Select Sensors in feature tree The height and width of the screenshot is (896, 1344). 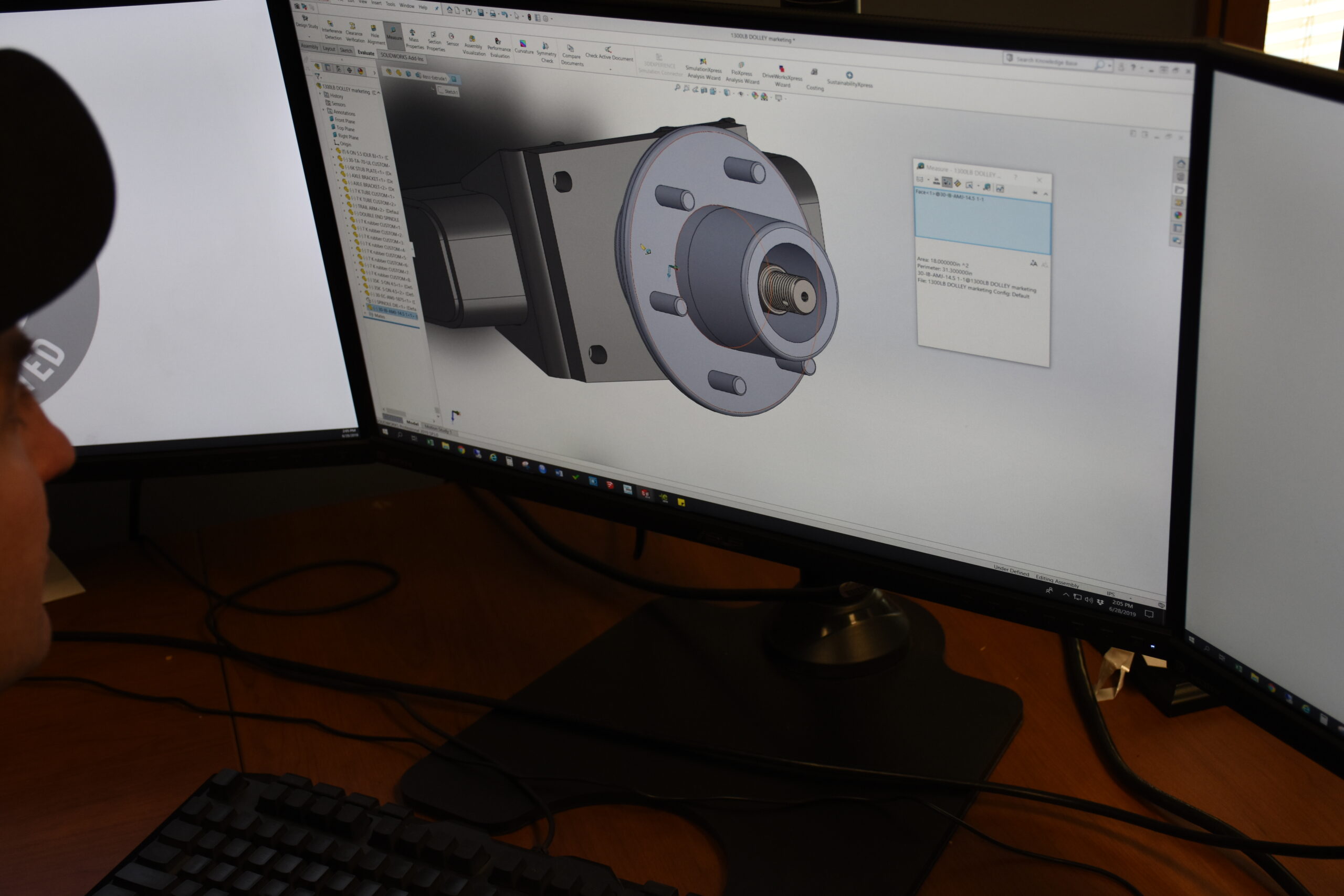click(337, 104)
